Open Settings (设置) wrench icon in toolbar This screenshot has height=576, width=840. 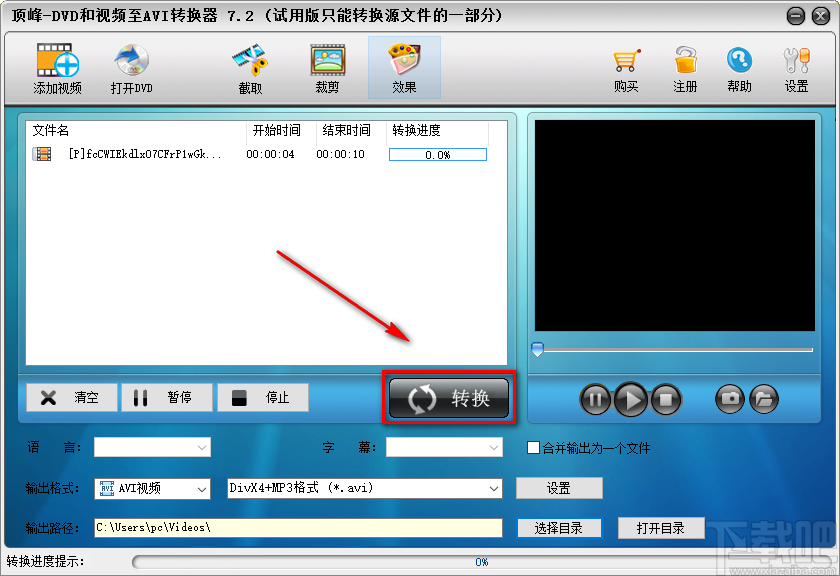click(x=796, y=69)
